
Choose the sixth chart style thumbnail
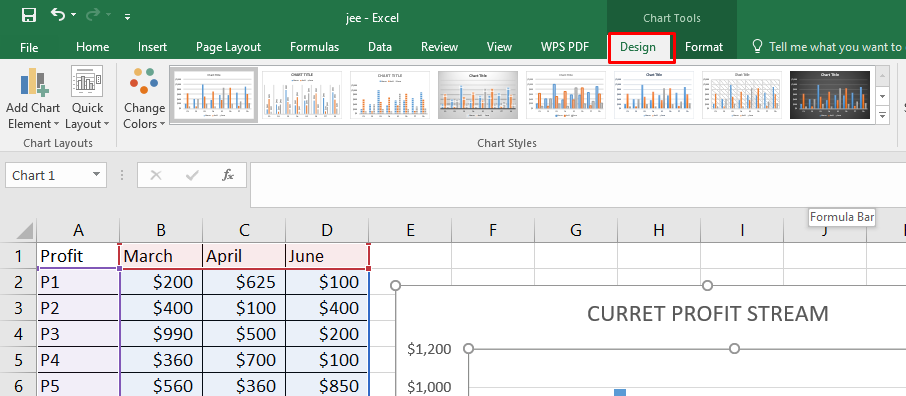[x=653, y=95]
